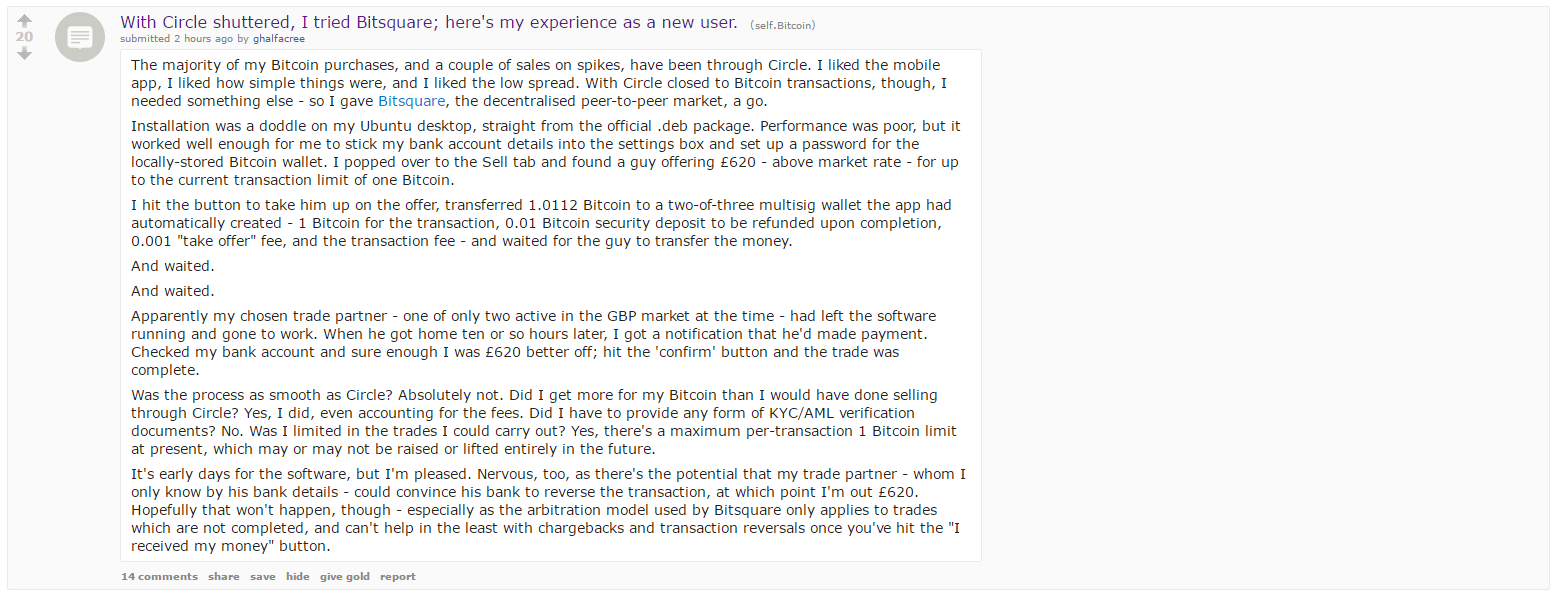Open the 14 comments link
1559x599 pixels.
coord(159,577)
